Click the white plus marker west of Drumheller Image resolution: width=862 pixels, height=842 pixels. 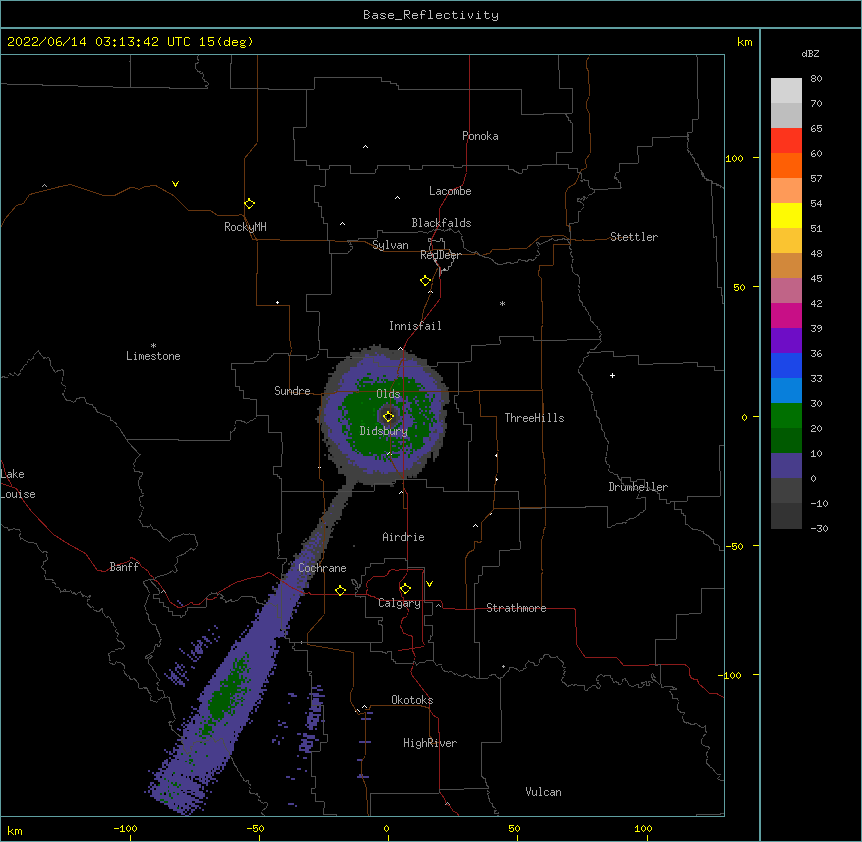click(612, 375)
